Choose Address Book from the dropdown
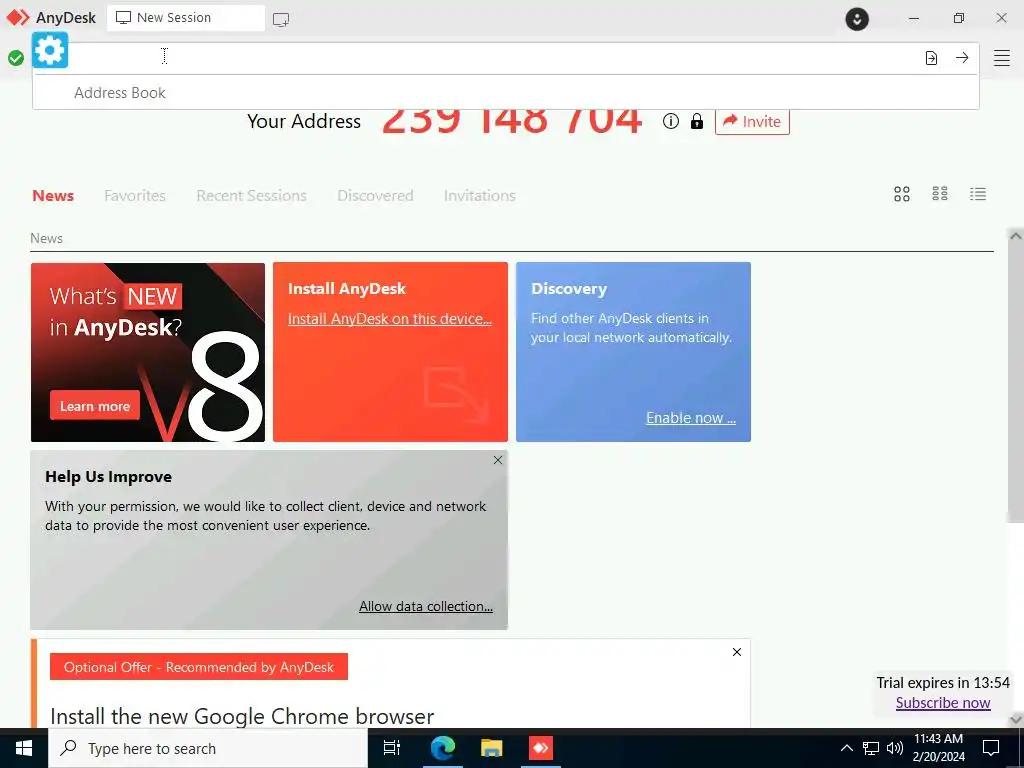This screenshot has height=768, width=1024. pos(505,93)
